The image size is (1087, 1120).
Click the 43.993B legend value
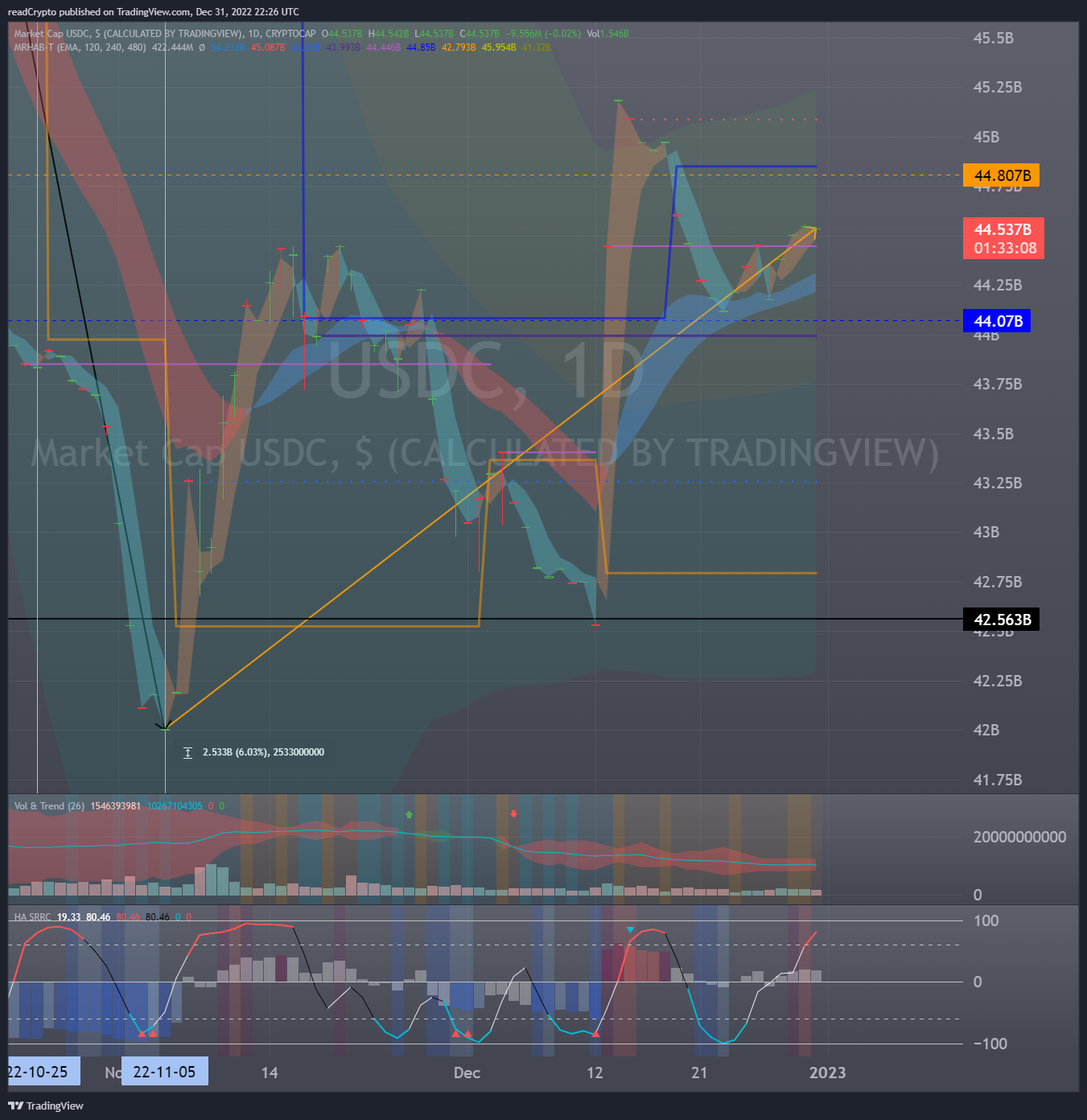point(343,47)
